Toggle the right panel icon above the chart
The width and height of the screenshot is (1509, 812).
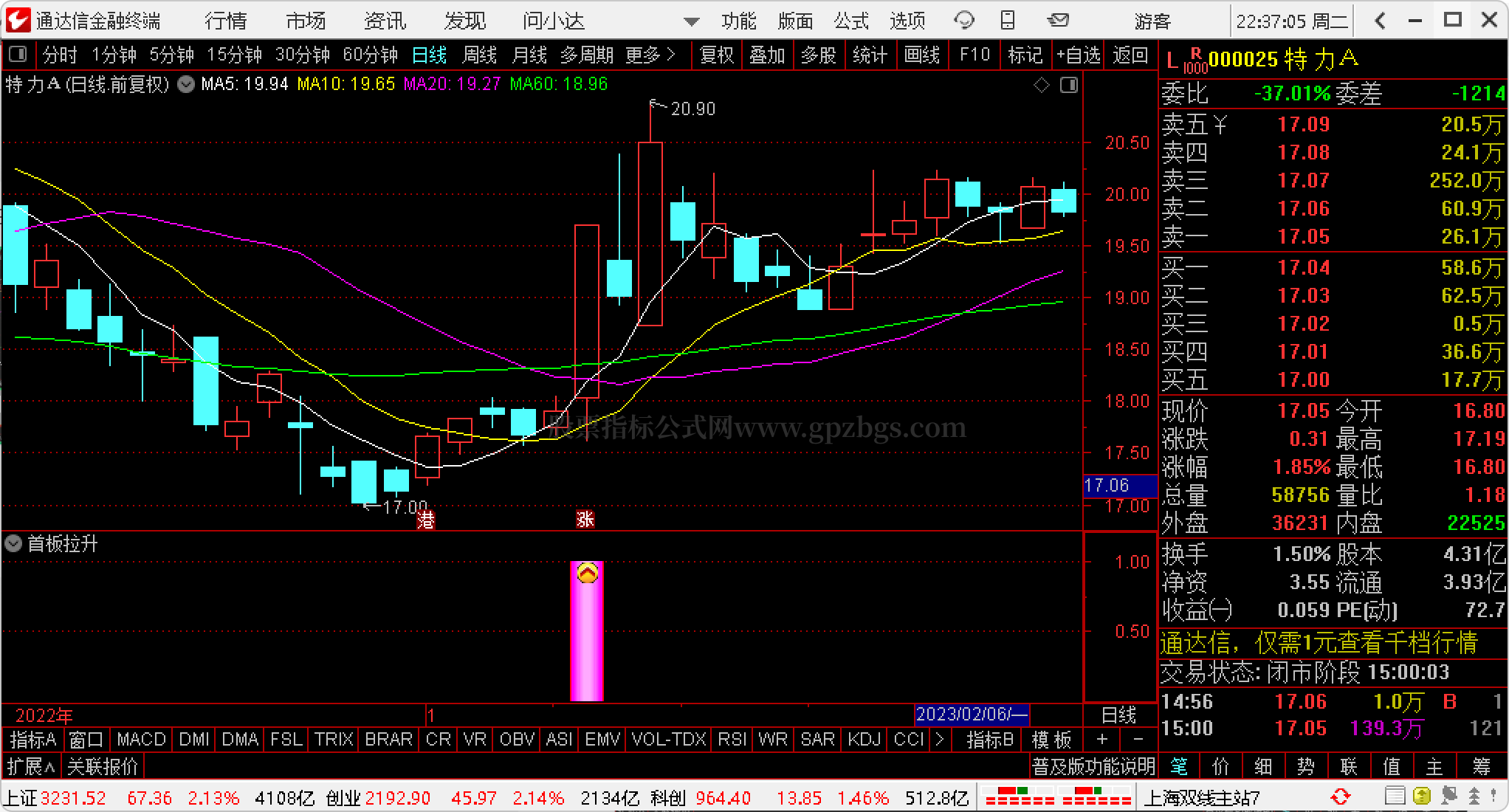[1069, 86]
